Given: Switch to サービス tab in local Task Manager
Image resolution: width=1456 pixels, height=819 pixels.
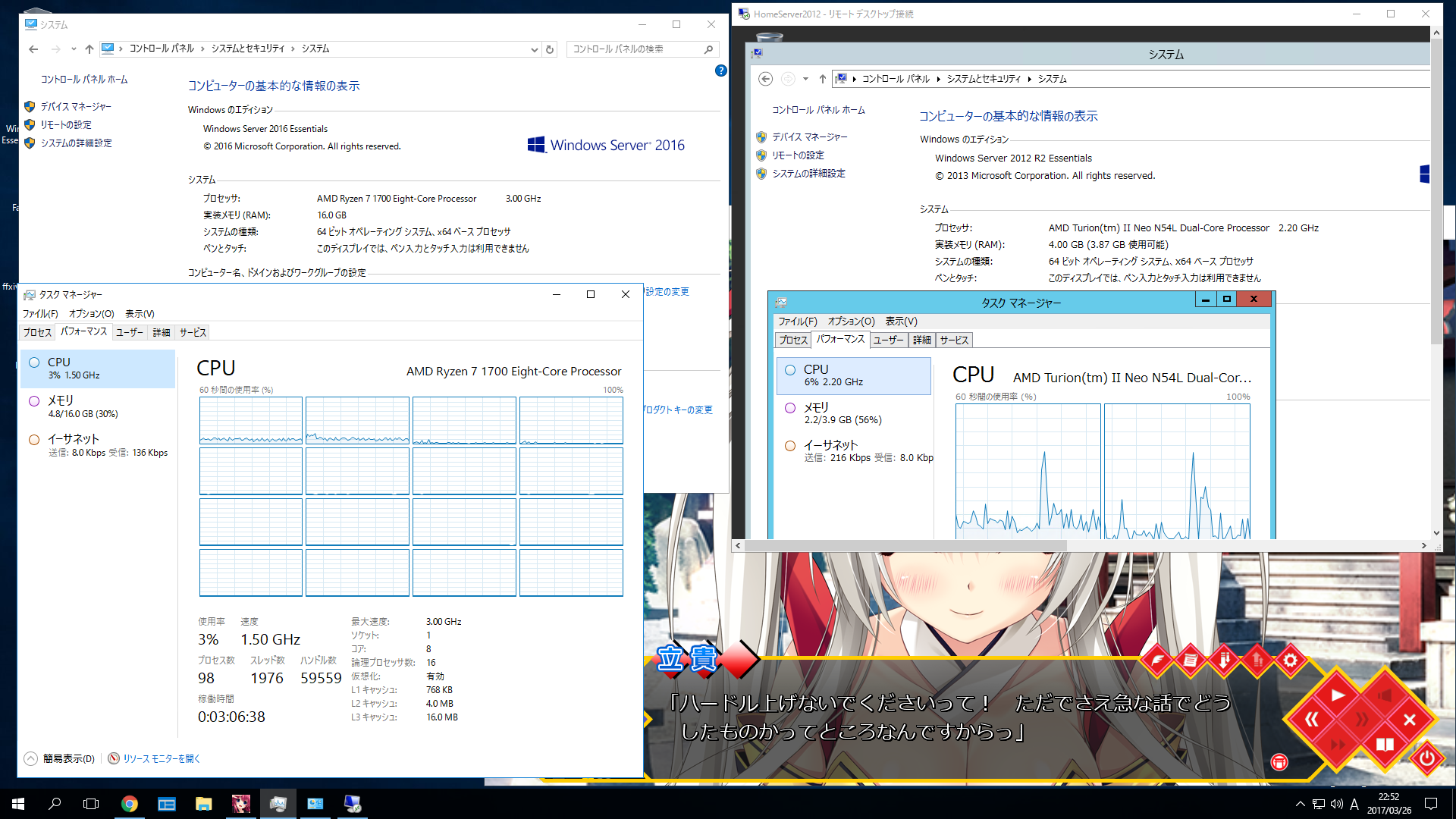Looking at the screenshot, I should point(193,333).
